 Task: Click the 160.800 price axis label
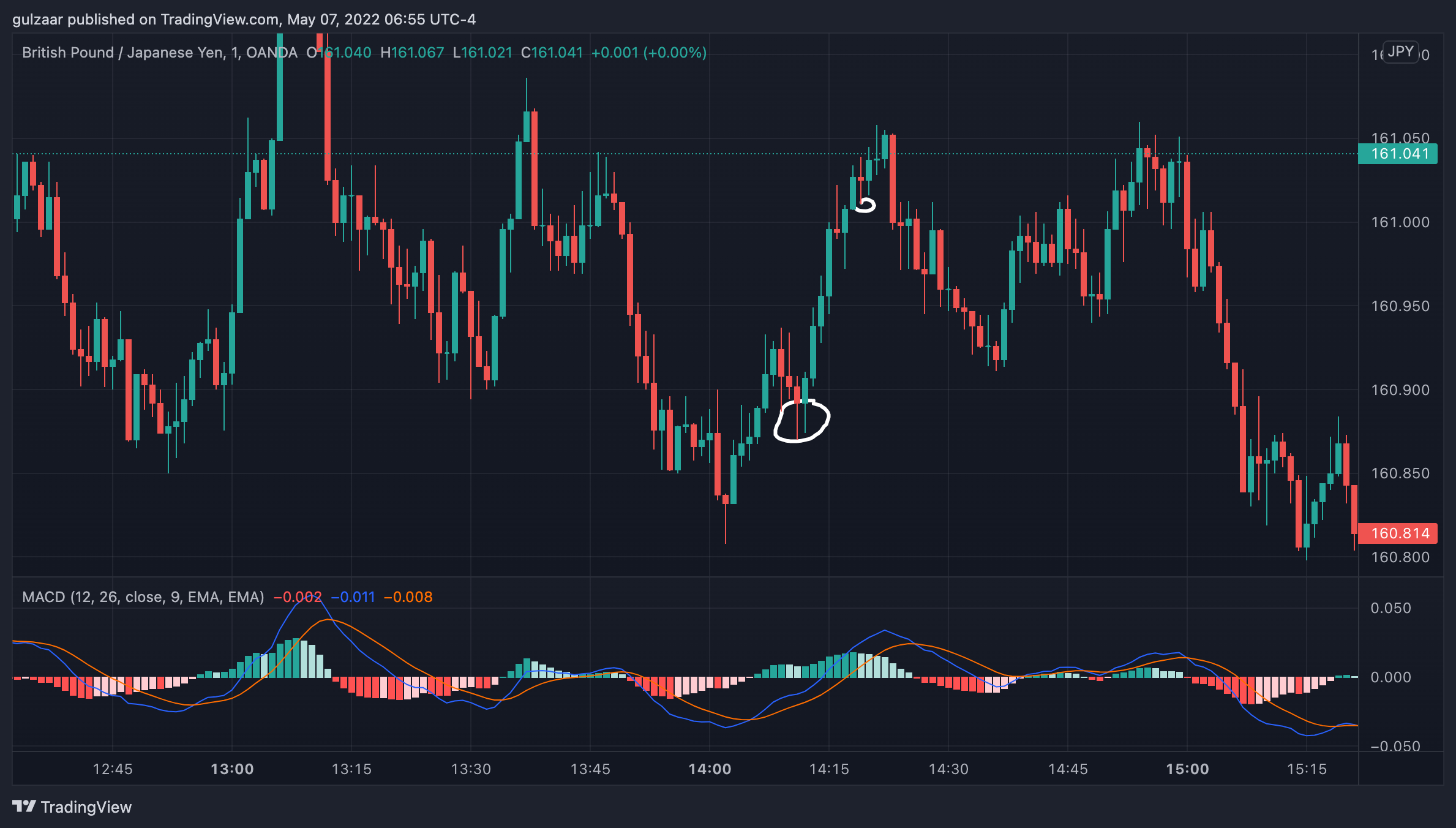tap(1400, 557)
